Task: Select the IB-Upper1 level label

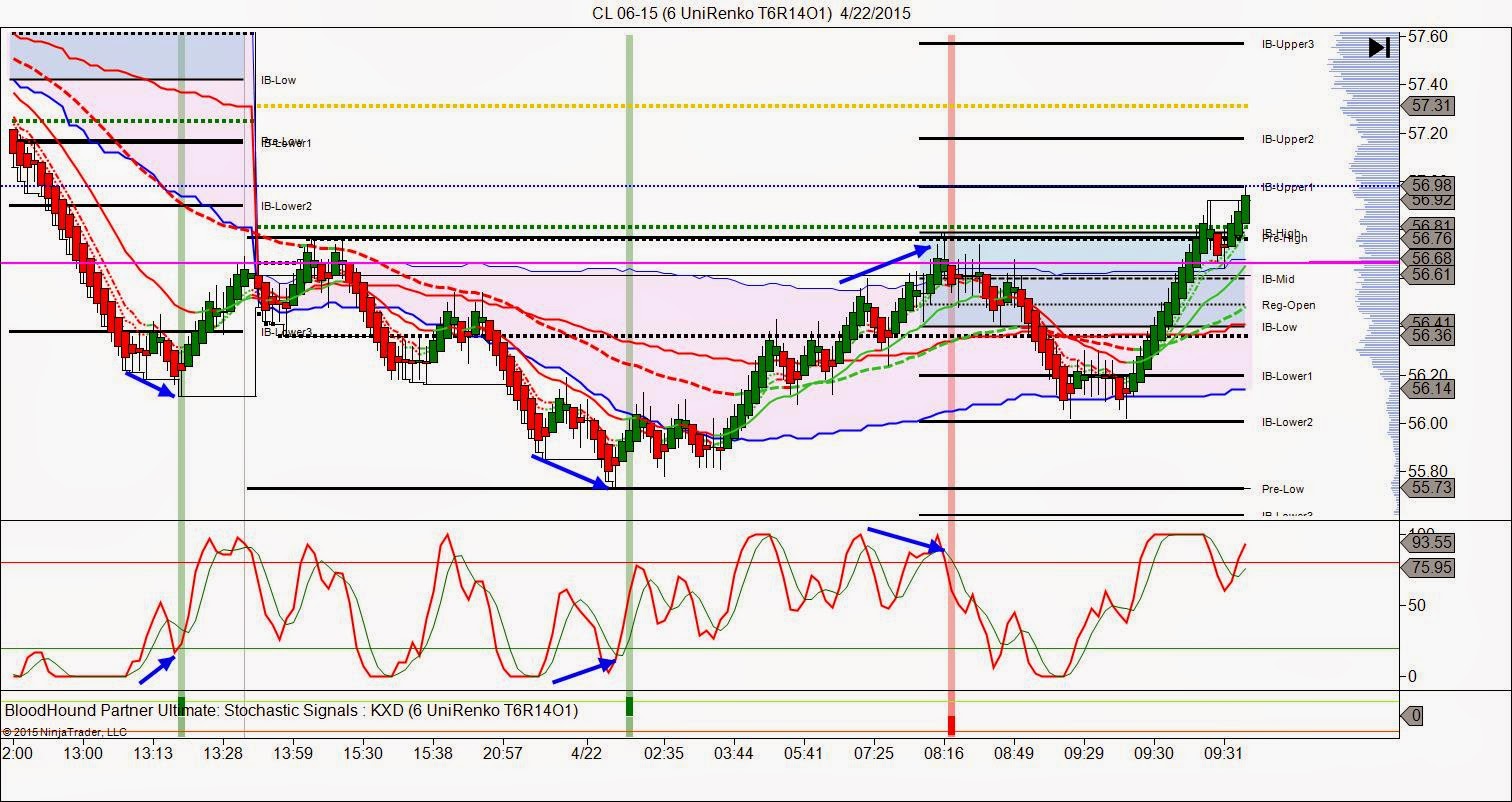Action: (1288, 187)
